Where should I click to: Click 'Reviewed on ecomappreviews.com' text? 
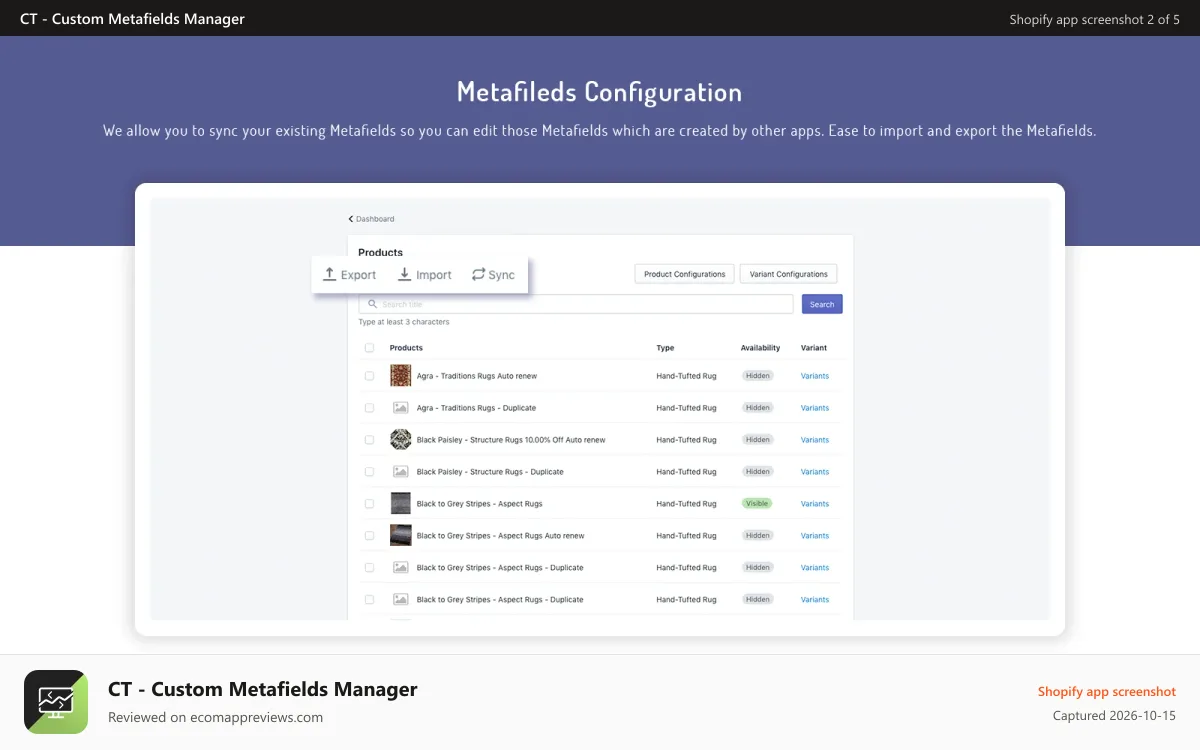[216, 717]
